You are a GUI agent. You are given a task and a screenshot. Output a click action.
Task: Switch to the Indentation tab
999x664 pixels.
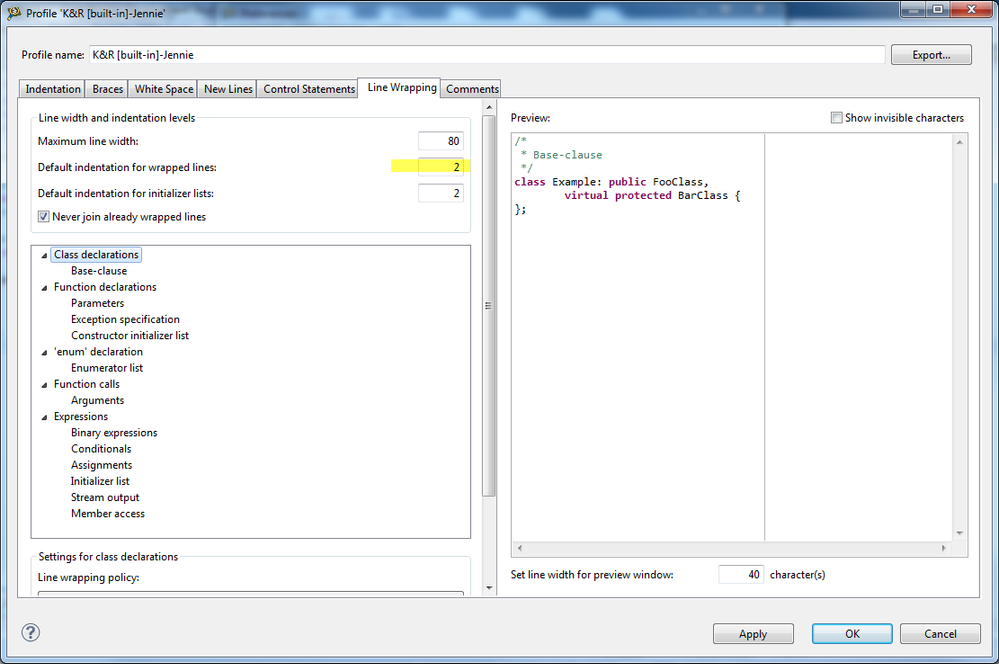coord(53,89)
